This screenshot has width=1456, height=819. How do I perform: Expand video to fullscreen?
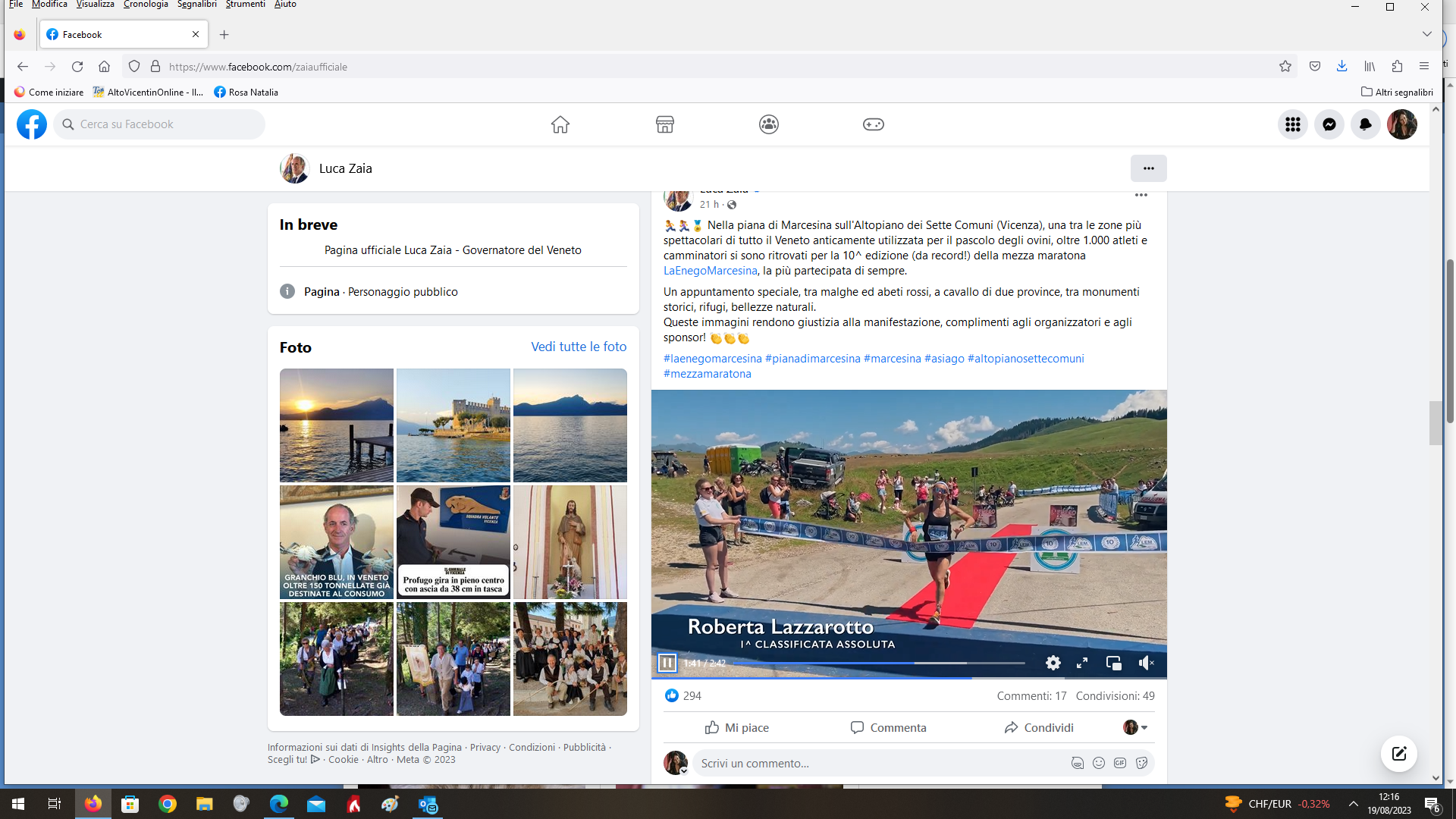tap(1082, 663)
